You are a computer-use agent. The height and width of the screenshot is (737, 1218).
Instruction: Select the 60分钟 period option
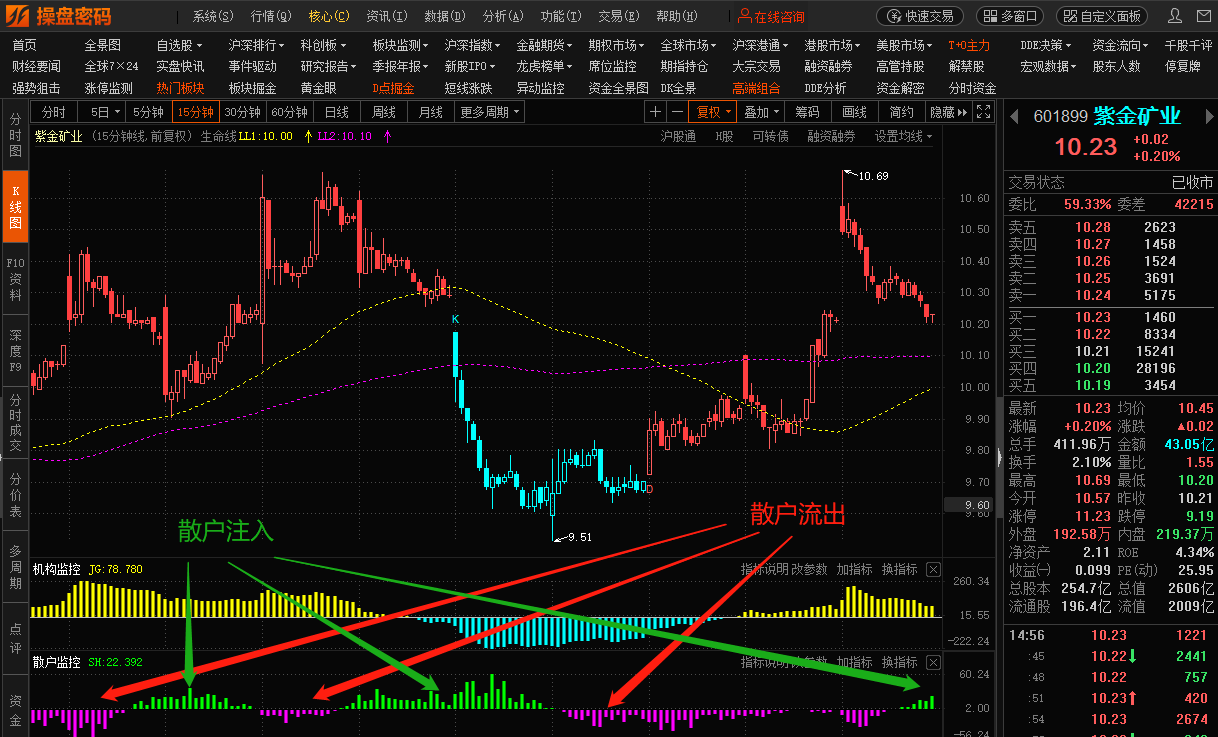click(289, 112)
